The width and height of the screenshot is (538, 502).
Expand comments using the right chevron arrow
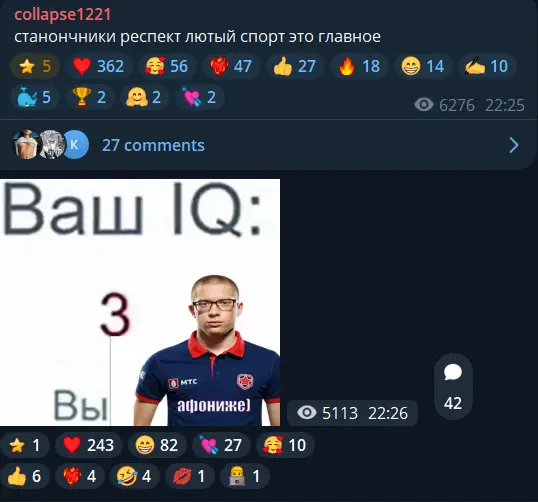pos(514,145)
